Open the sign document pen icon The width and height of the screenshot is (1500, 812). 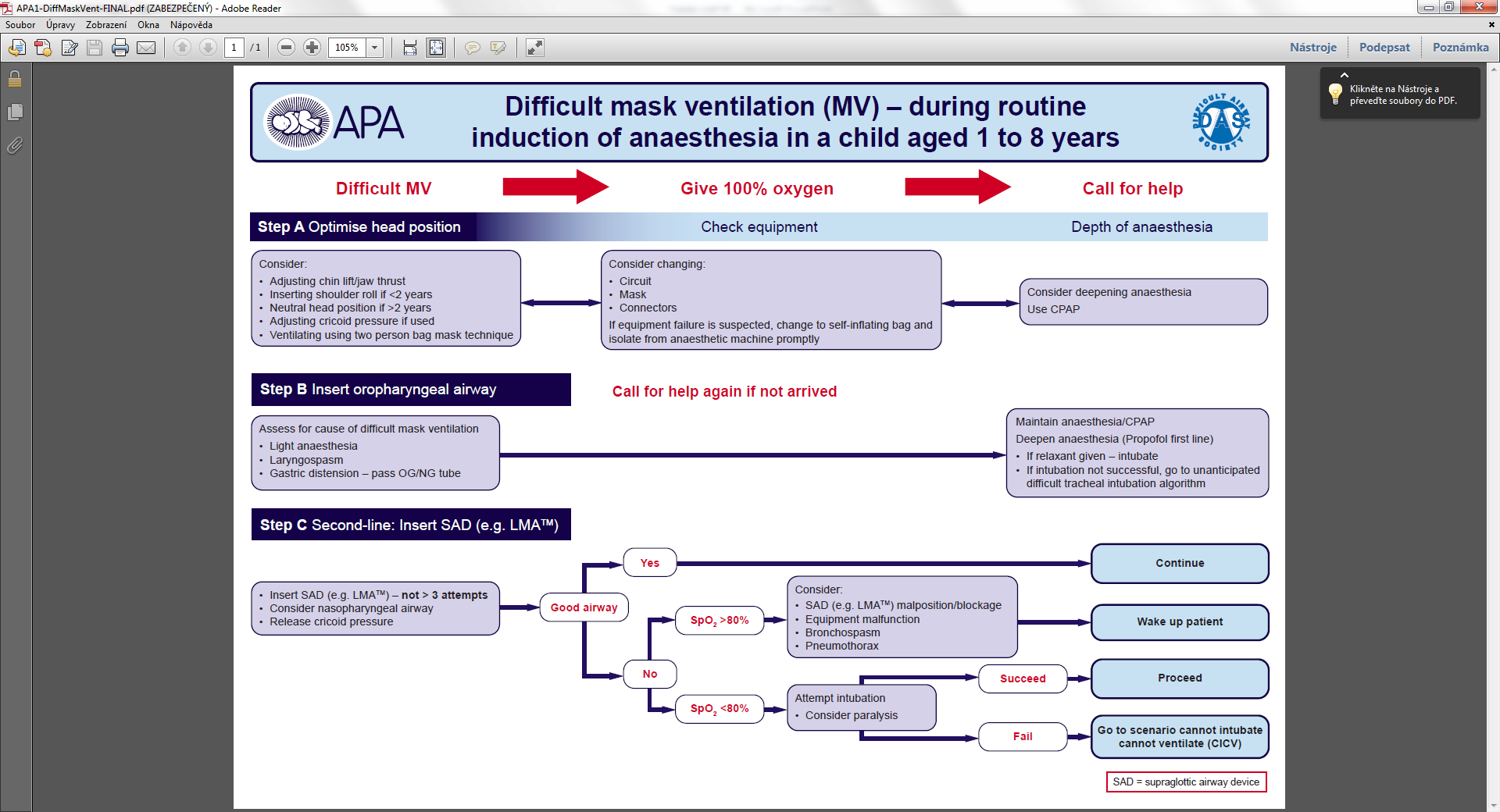[70, 48]
